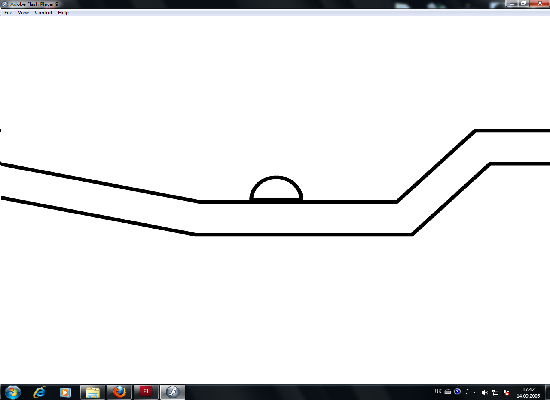
Task: Click the Show desktop button
Action: pyautogui.click(x=548, y=392)
